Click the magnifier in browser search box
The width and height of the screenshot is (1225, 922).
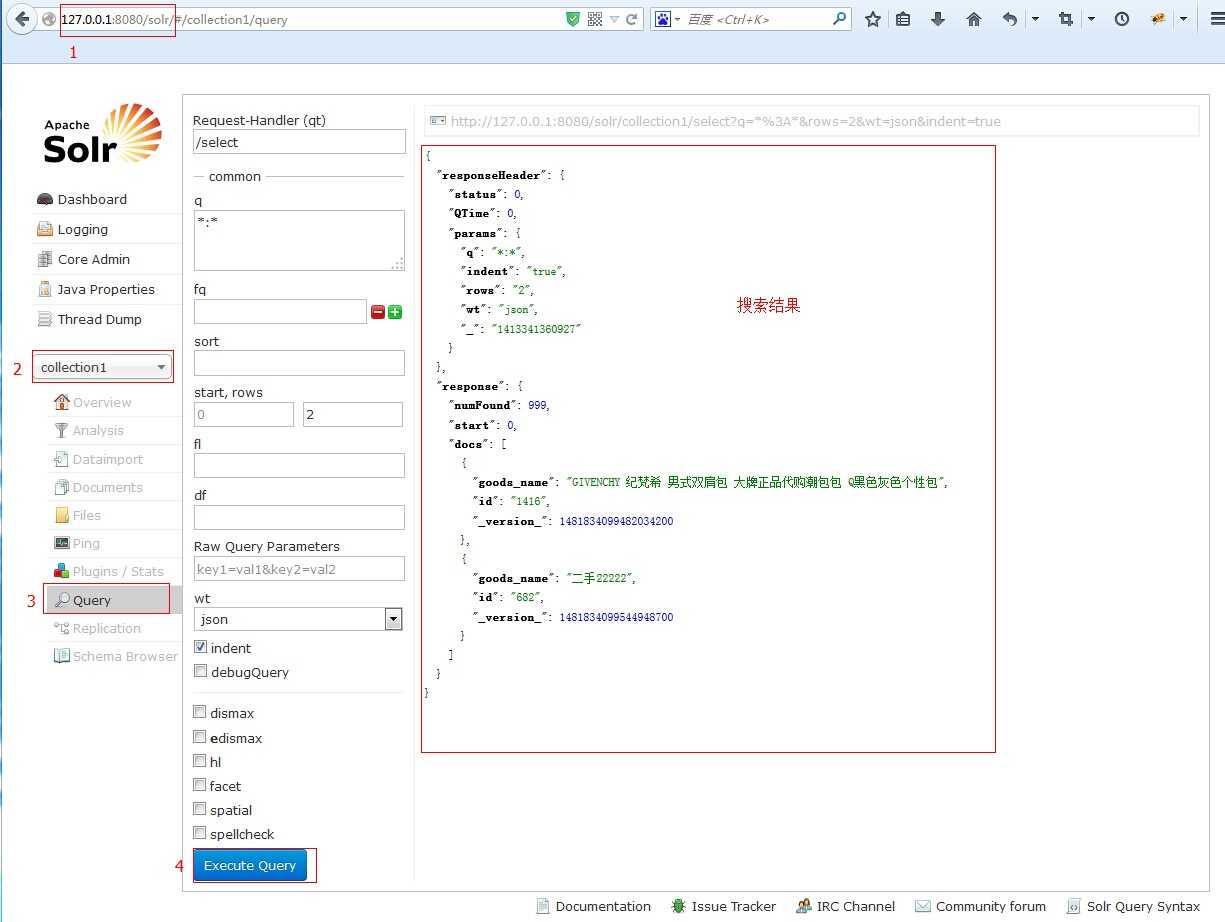tap(840, 18)
